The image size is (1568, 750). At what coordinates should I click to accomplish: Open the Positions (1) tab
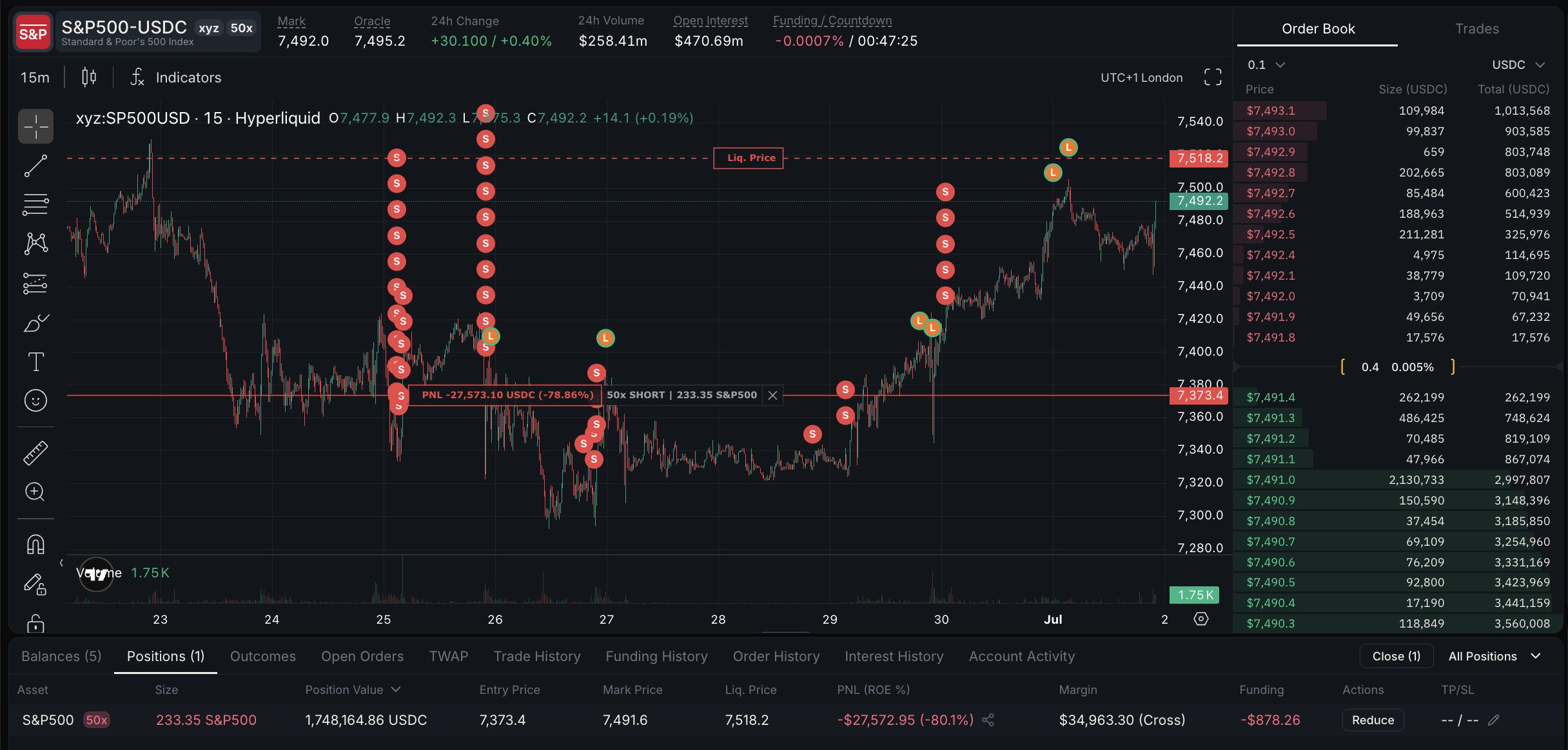[166, 656]
